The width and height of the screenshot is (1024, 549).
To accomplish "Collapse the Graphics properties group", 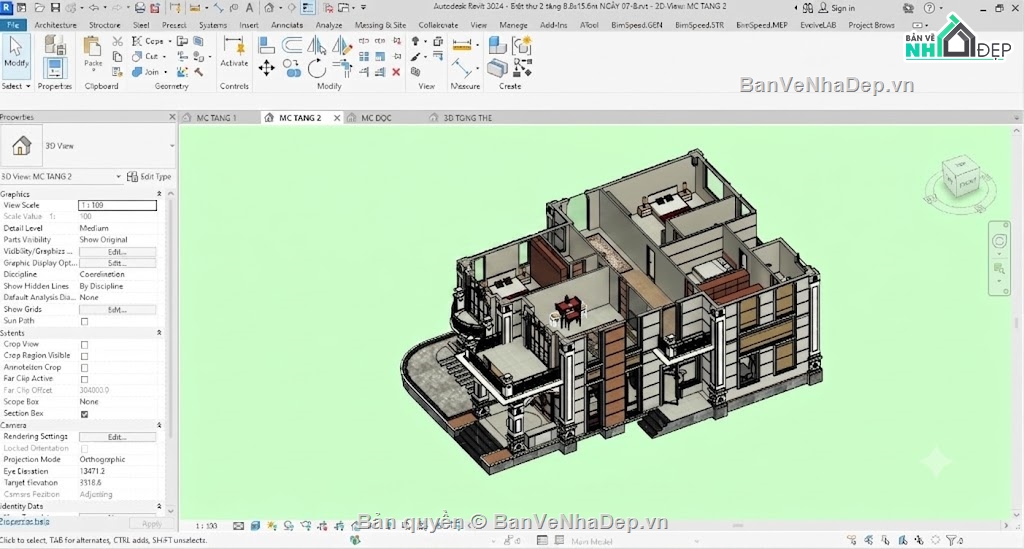I will point(159,194).
